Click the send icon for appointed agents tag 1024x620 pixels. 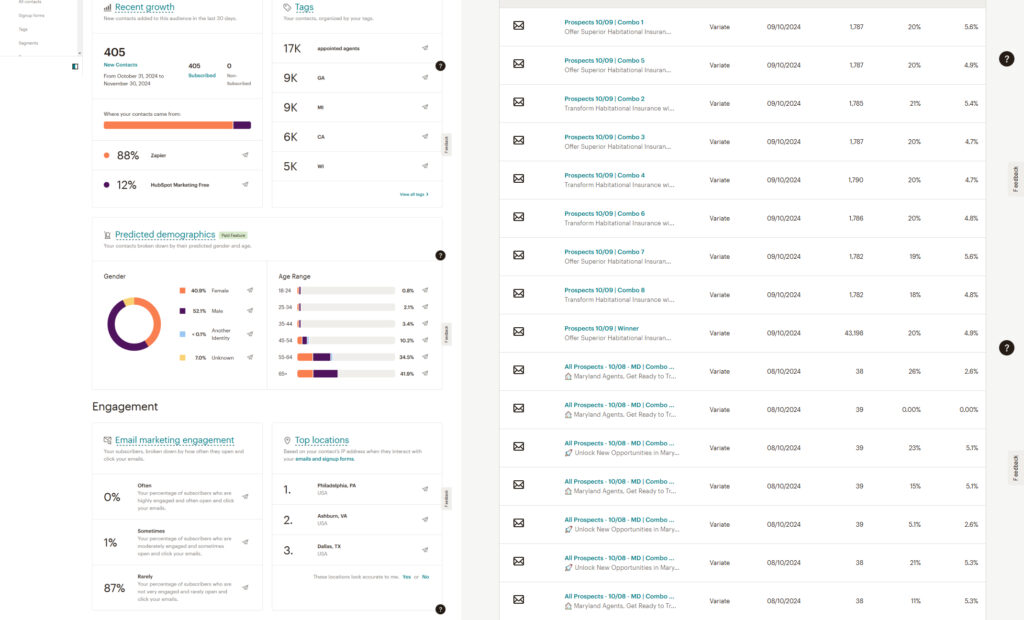pyautogui.click(x=425, y=48)
